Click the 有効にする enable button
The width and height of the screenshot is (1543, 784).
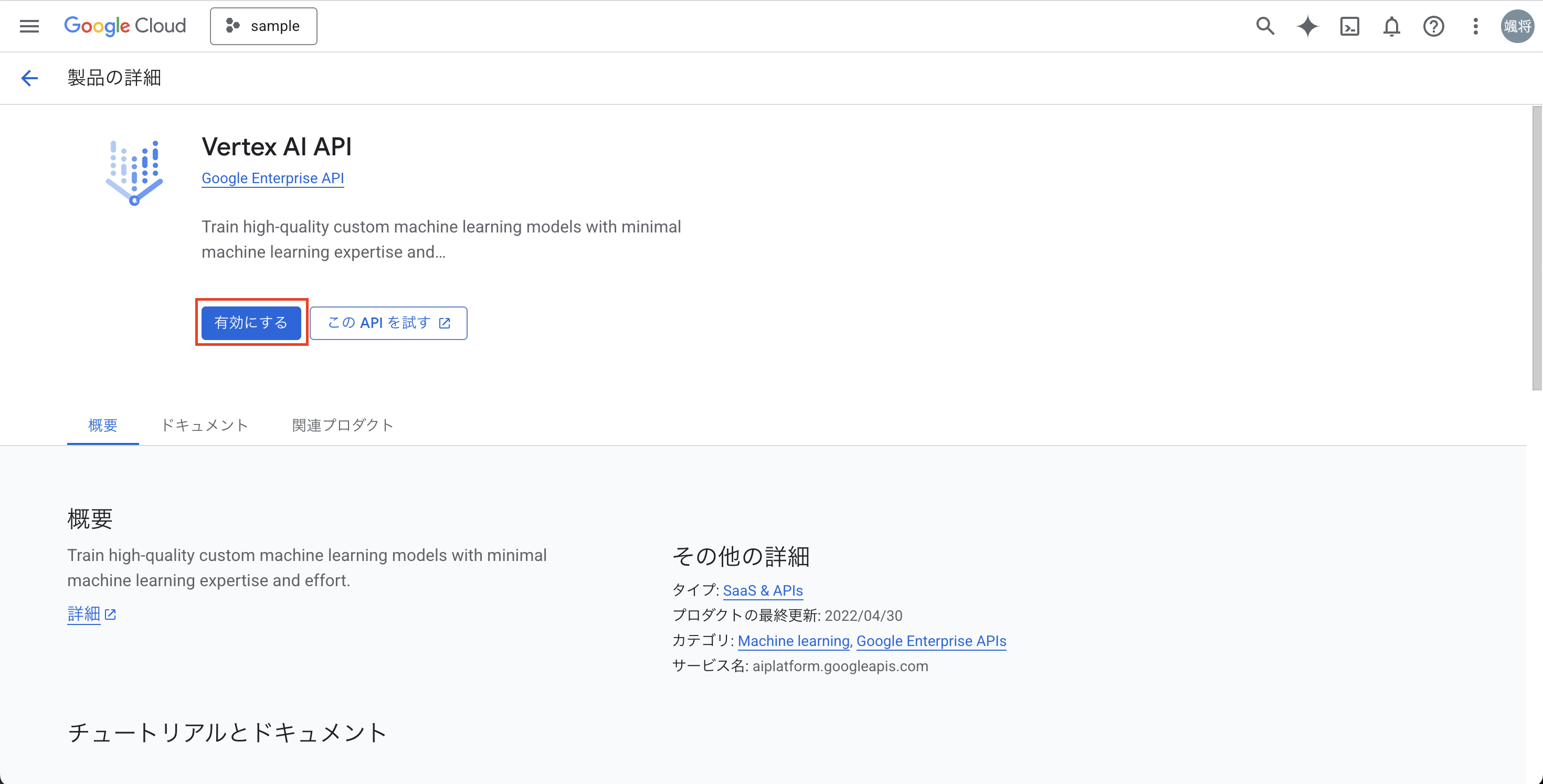click(x=251, y=323)
